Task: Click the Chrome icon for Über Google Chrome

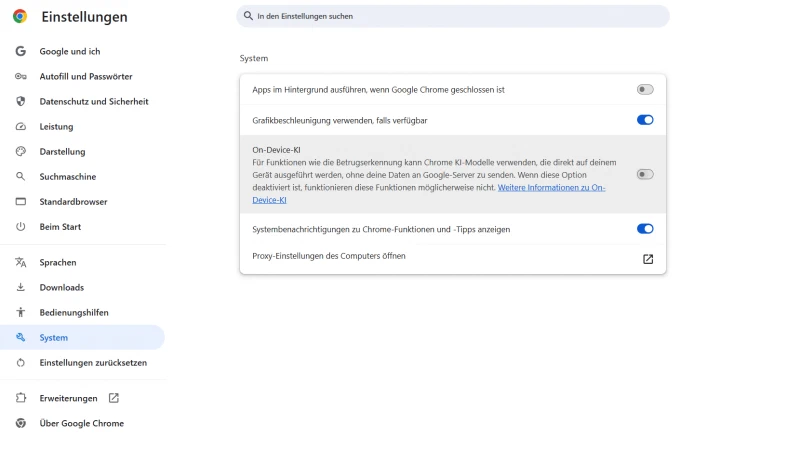Action: pos(20,422)
